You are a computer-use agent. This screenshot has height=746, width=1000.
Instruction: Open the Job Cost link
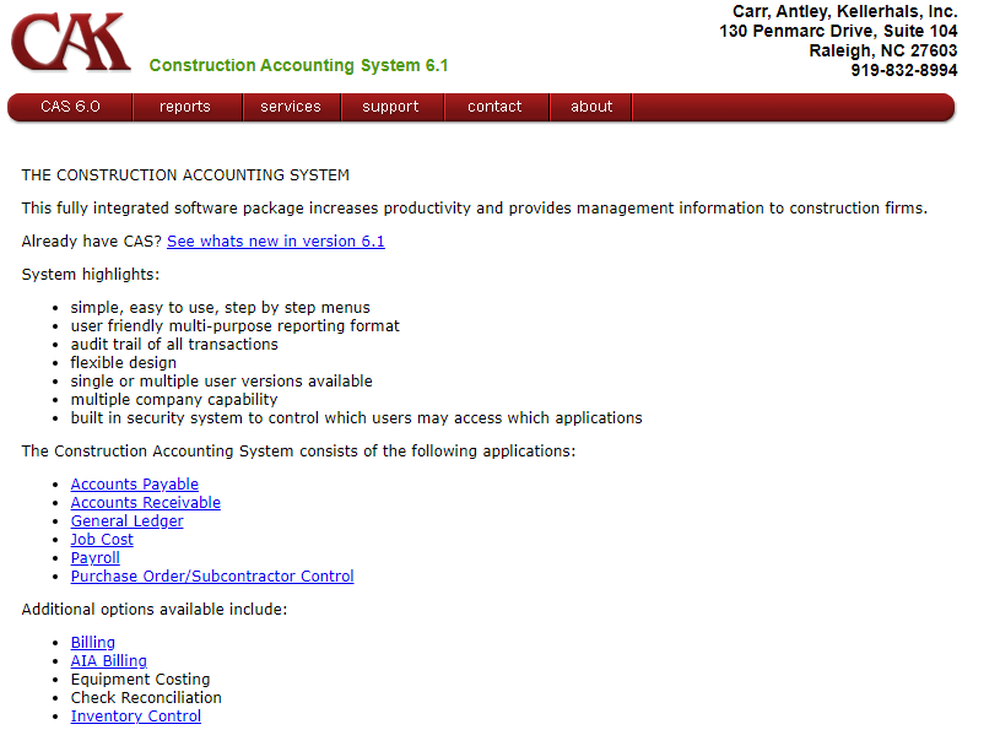coord(102,539)
